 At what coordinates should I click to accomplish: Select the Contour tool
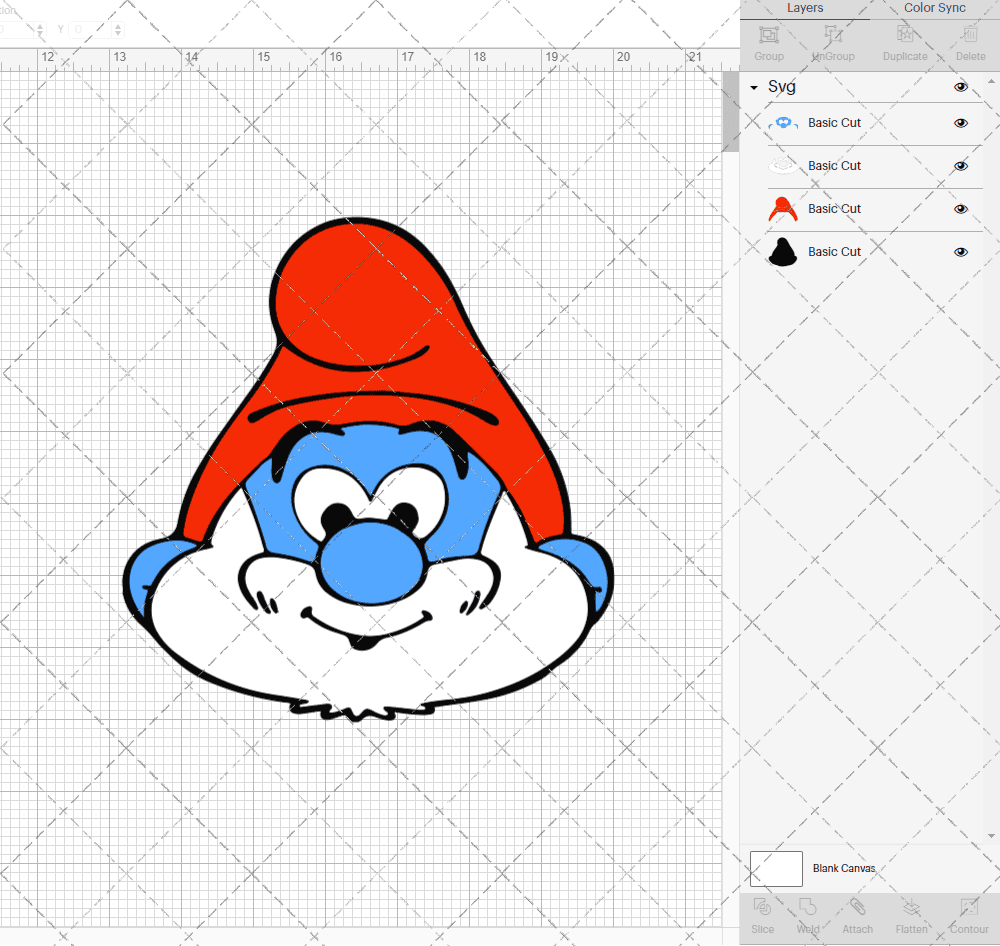pos(969,907)
